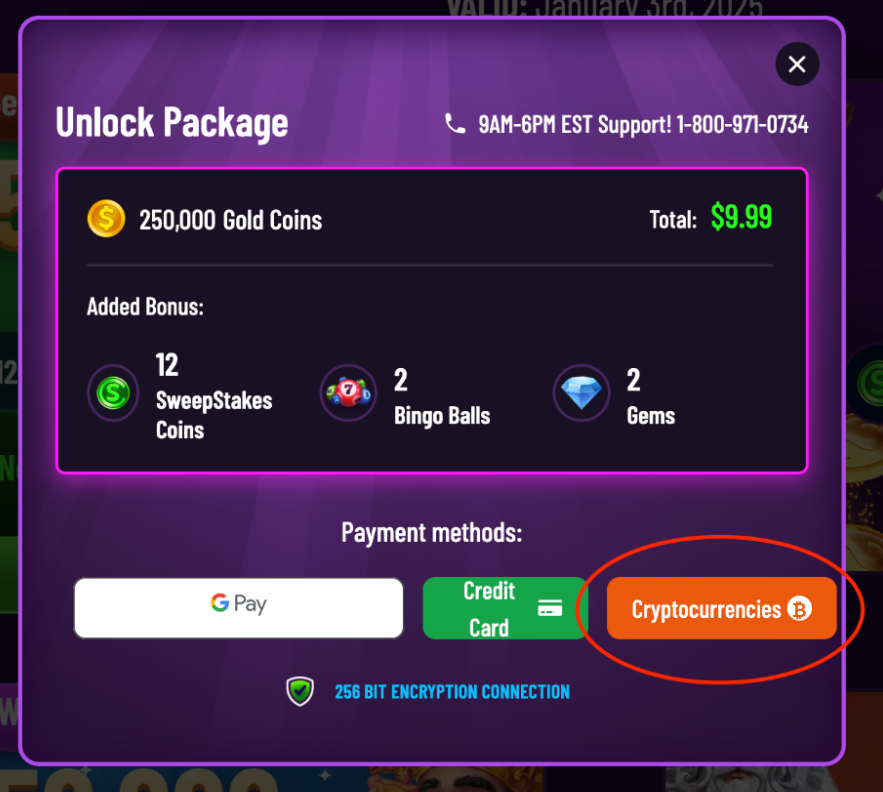Click the Payment methods label

coord(432,532)
